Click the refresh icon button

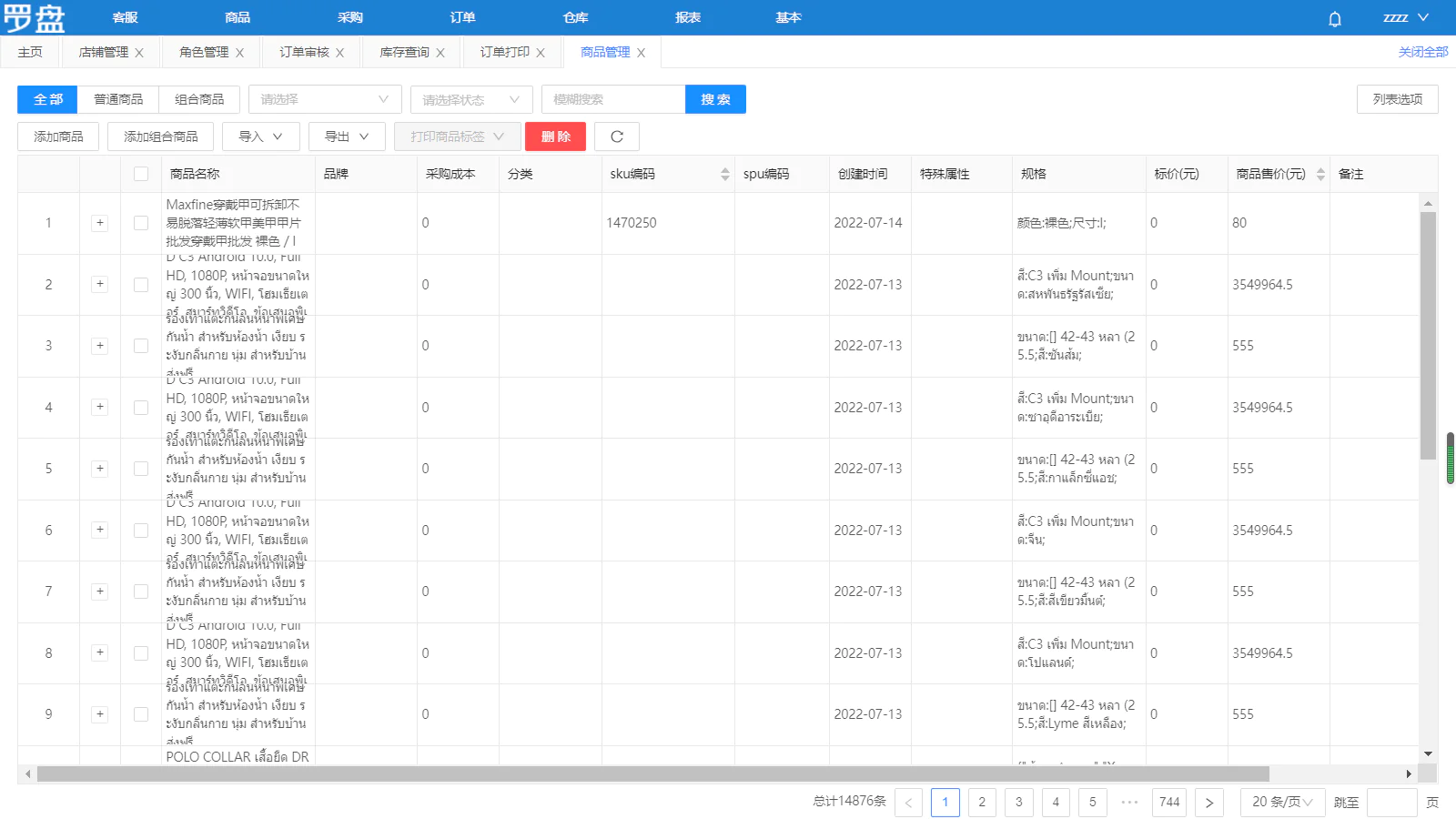[616, 136]
